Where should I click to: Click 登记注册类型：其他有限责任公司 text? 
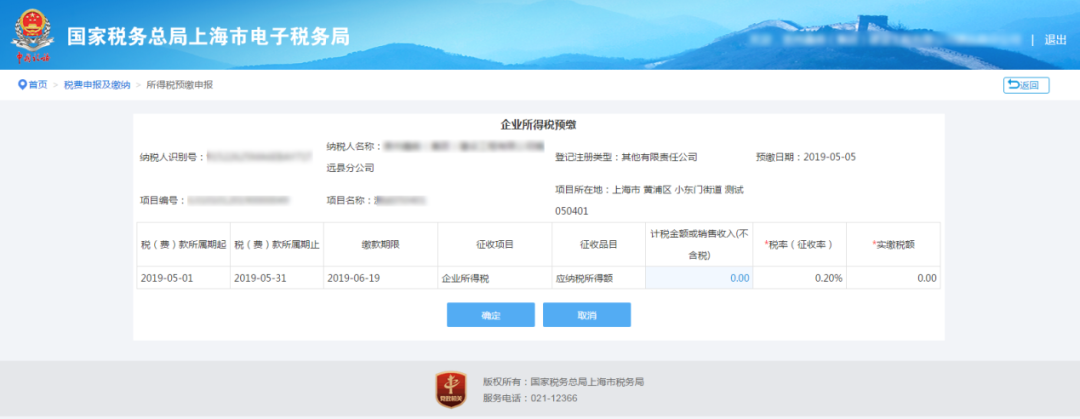[x=626, y=157]
